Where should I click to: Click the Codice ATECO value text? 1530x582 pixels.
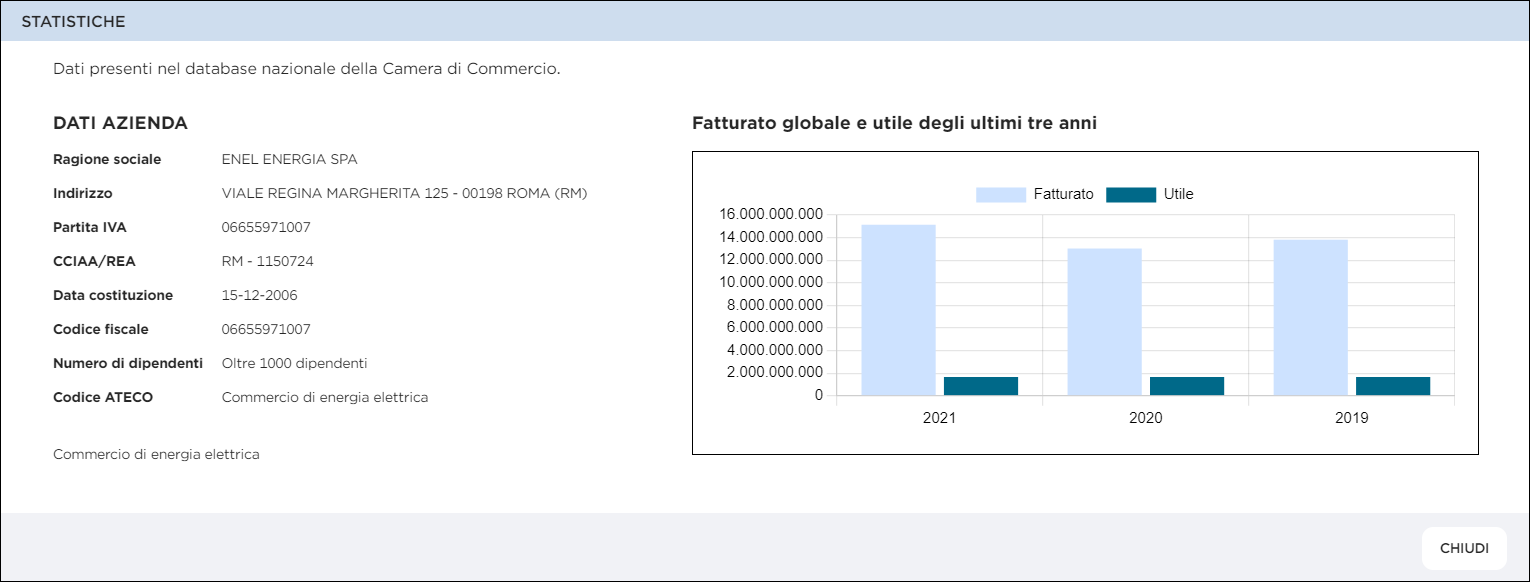(325, 397)
